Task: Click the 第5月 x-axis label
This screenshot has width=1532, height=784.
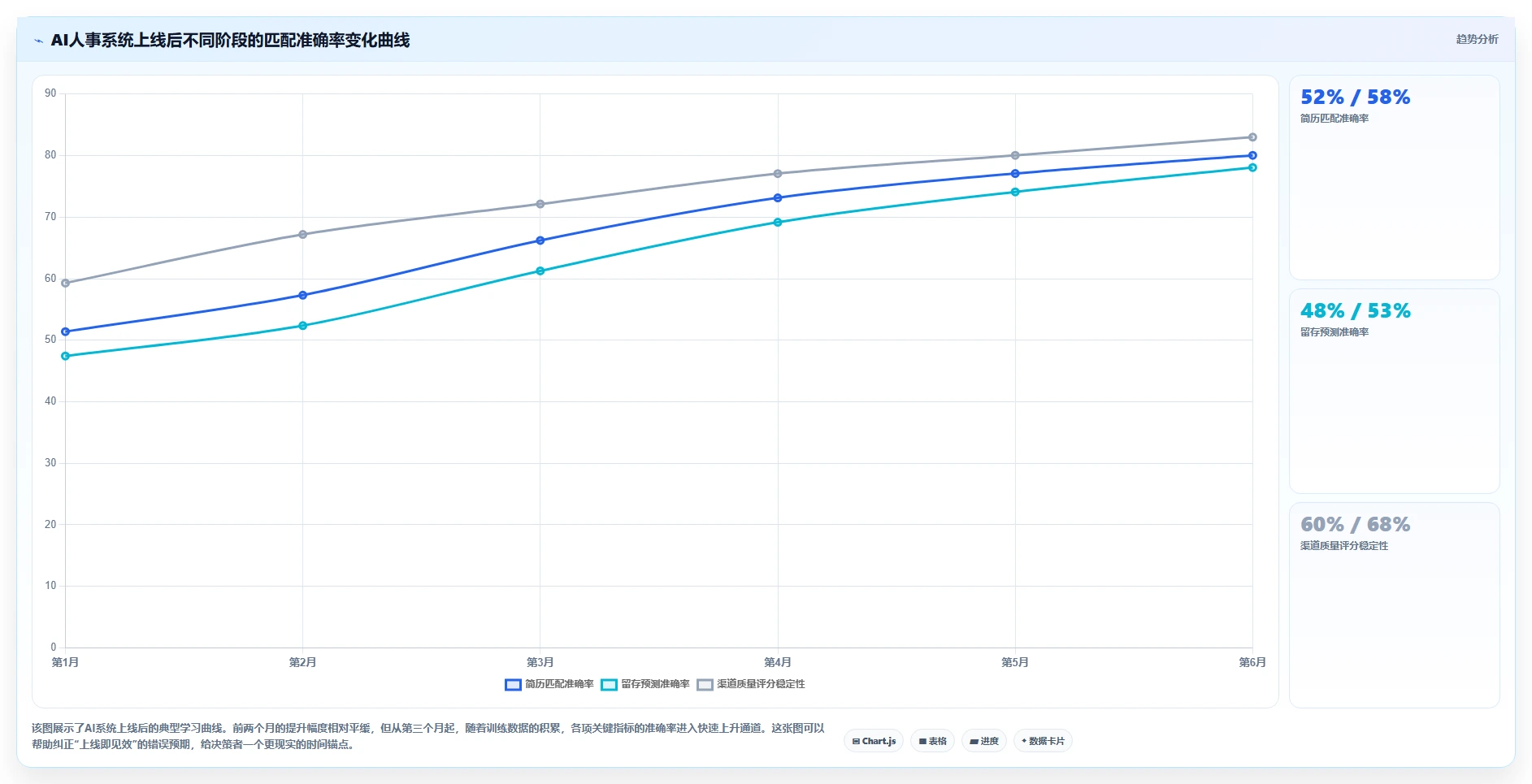Action: (x=1015, y=662)
